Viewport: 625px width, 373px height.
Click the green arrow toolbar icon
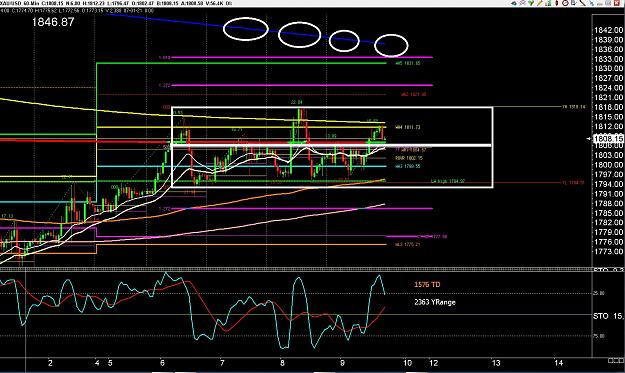pyautogui.click(x=531, y=3)
